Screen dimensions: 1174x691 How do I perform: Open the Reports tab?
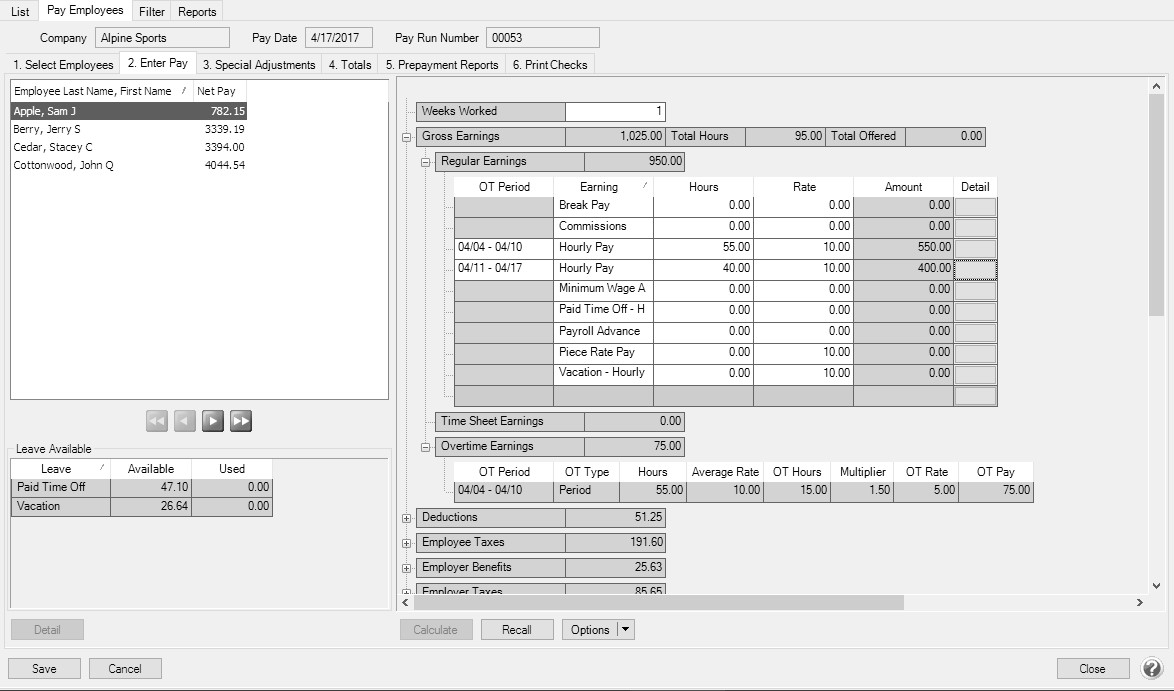tap(197, 12)
